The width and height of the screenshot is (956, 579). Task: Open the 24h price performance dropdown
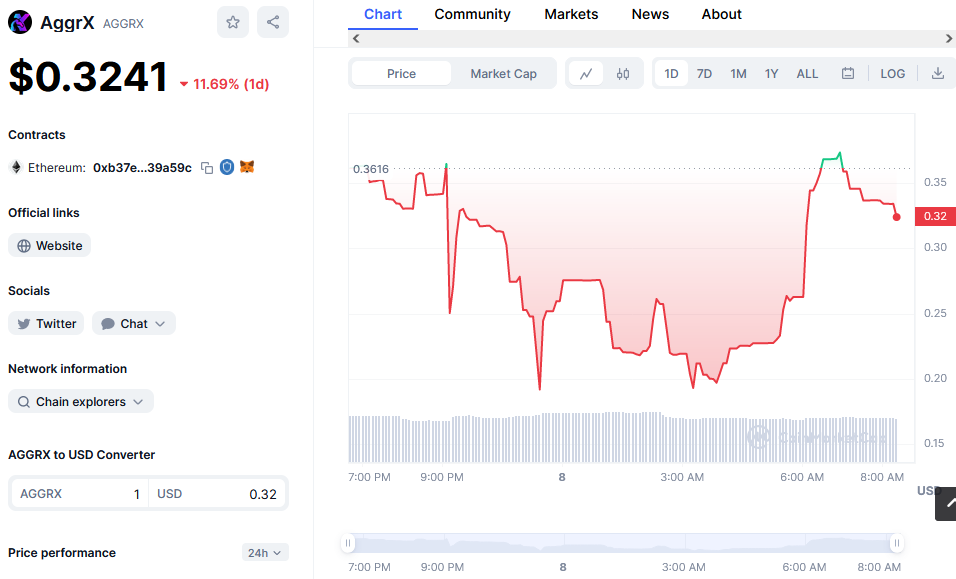click(x=265, y=553)
